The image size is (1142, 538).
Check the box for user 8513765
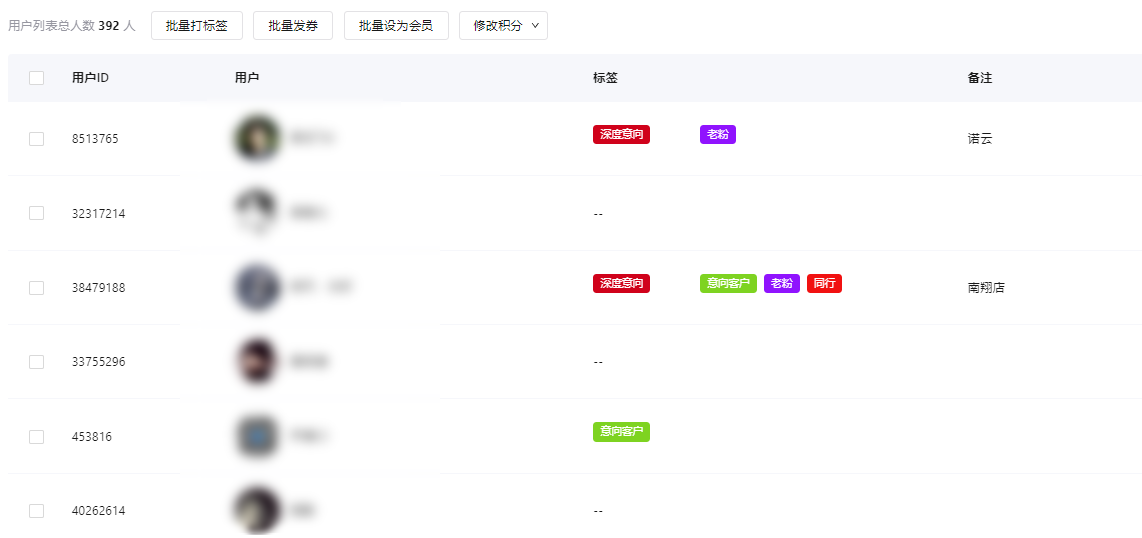point(37,139)
